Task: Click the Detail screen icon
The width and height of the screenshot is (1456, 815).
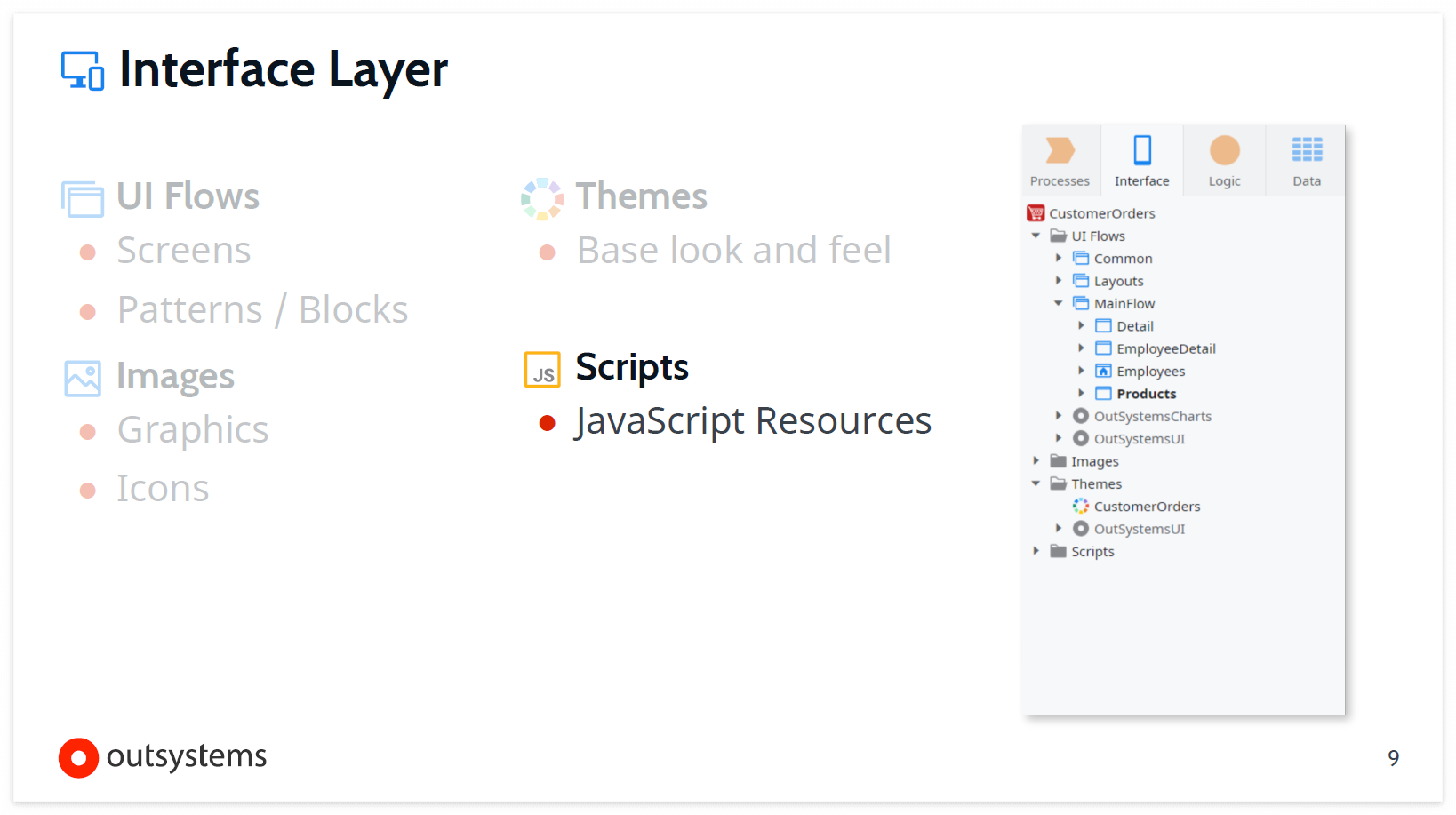Action: point(1103,326)
